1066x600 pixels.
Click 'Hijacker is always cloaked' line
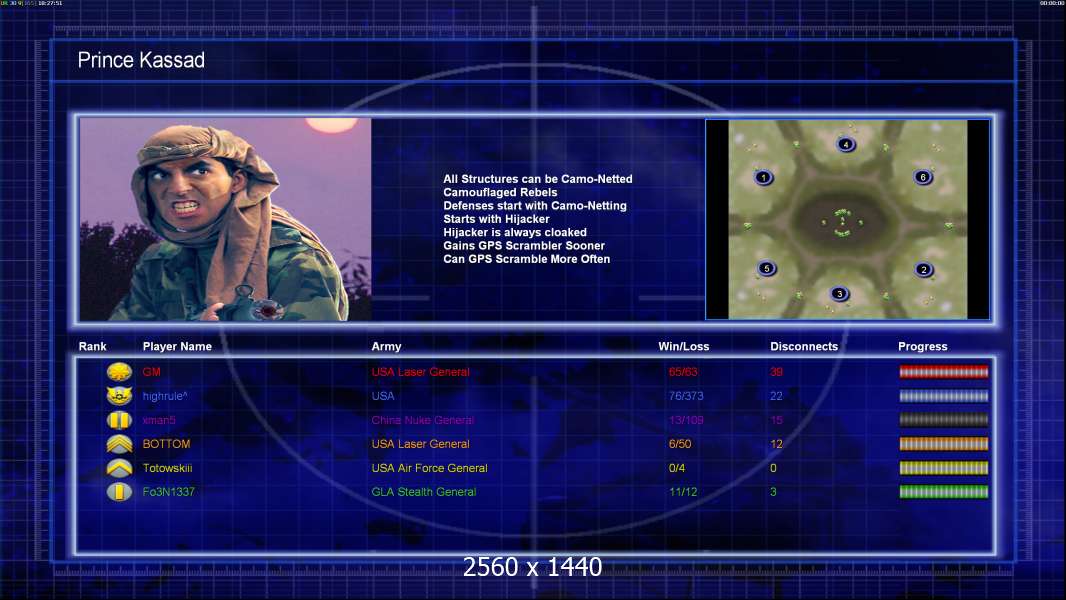[515, 232]
